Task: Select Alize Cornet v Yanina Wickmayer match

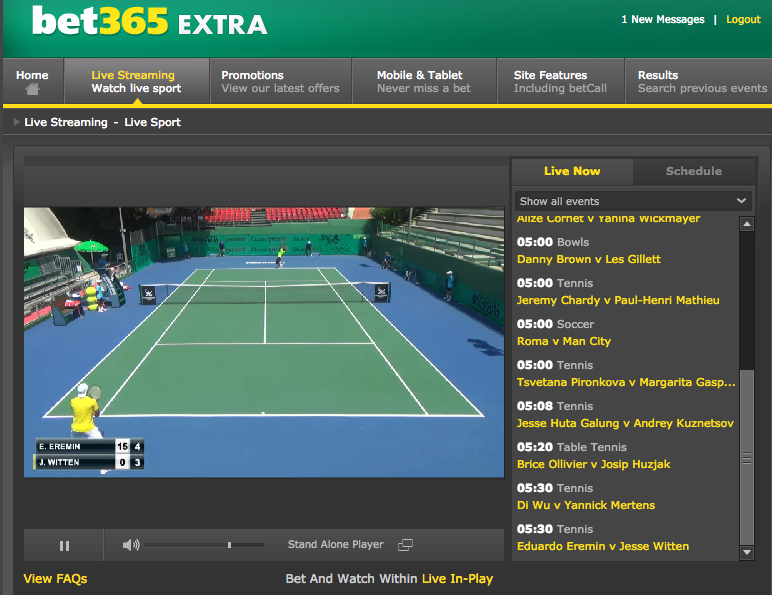Action: [x=608, y=218]
